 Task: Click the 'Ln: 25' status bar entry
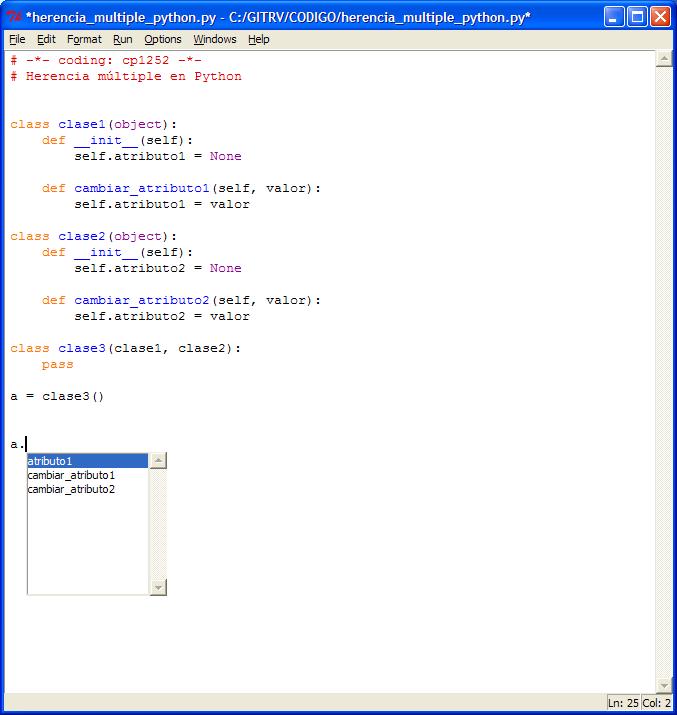(x=623, y=703)
